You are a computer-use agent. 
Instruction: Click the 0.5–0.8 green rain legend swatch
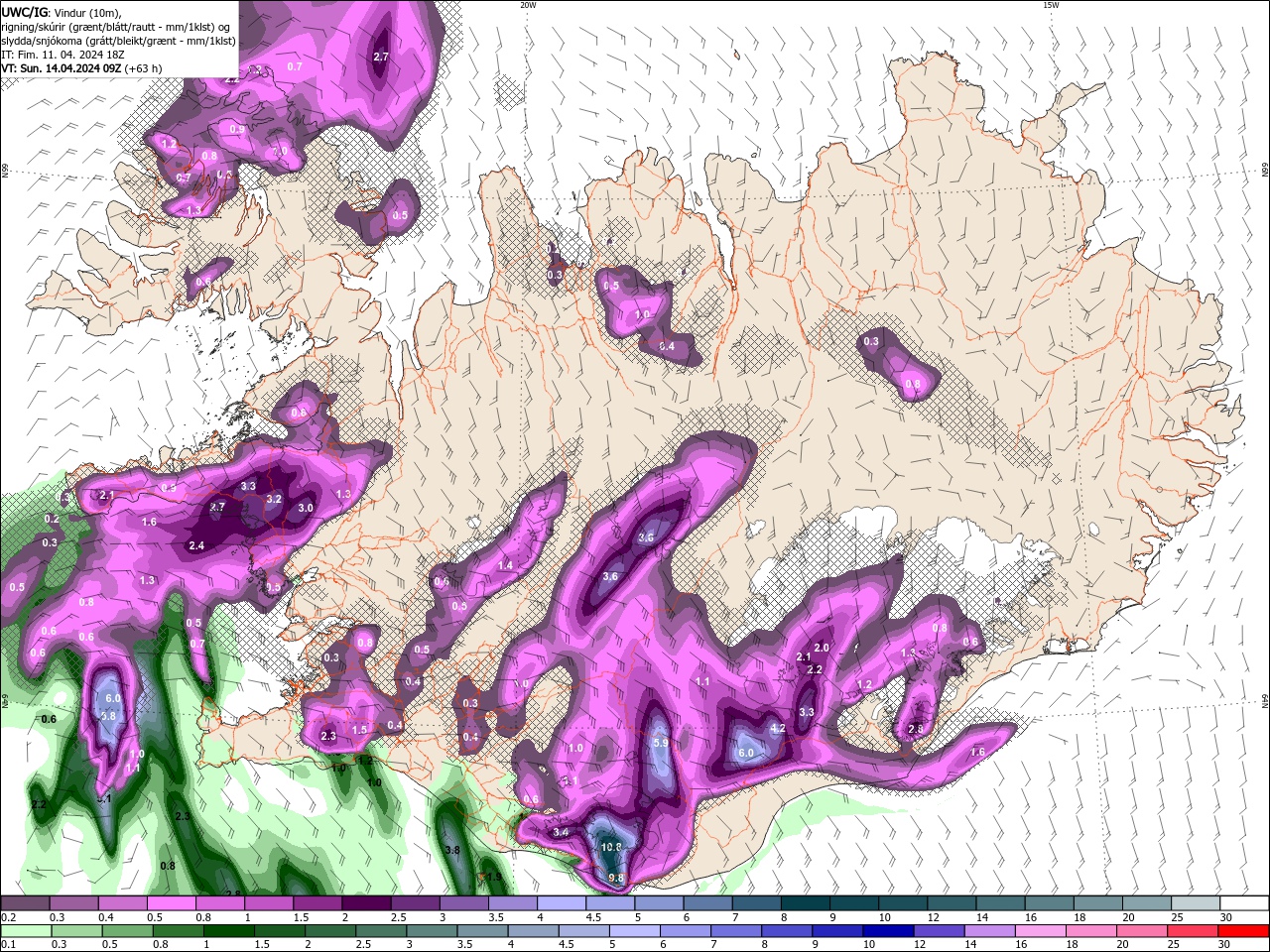[x=128, y=931]
